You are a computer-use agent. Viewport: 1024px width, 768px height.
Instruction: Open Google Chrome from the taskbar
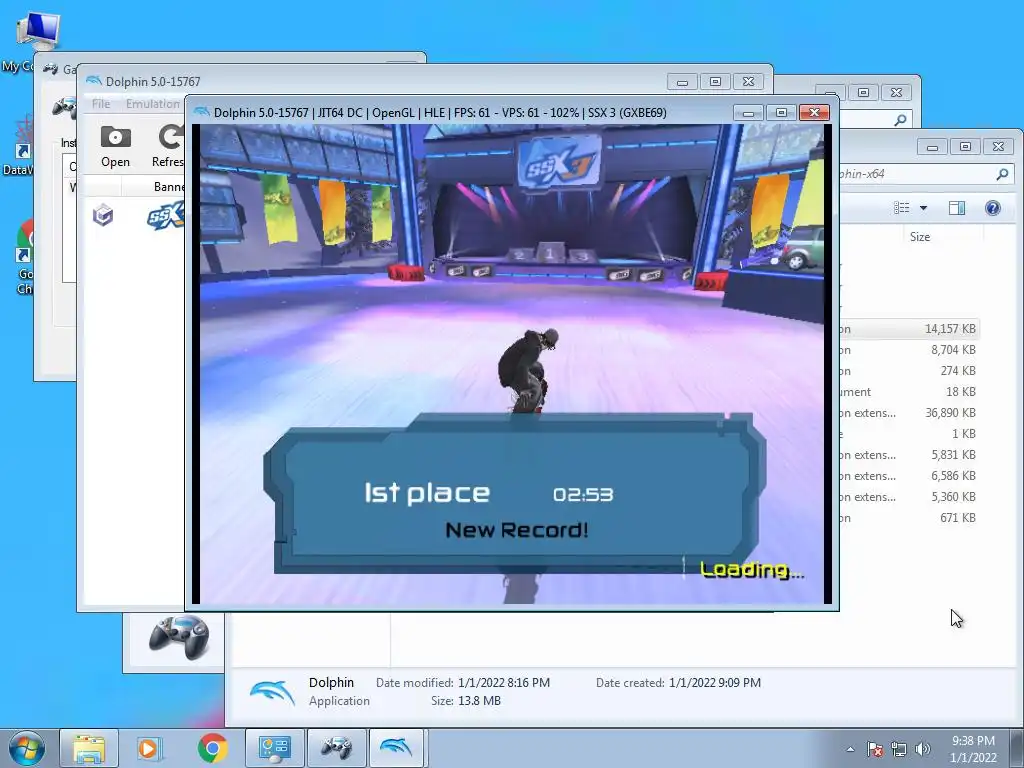click(x=212, y=748)
